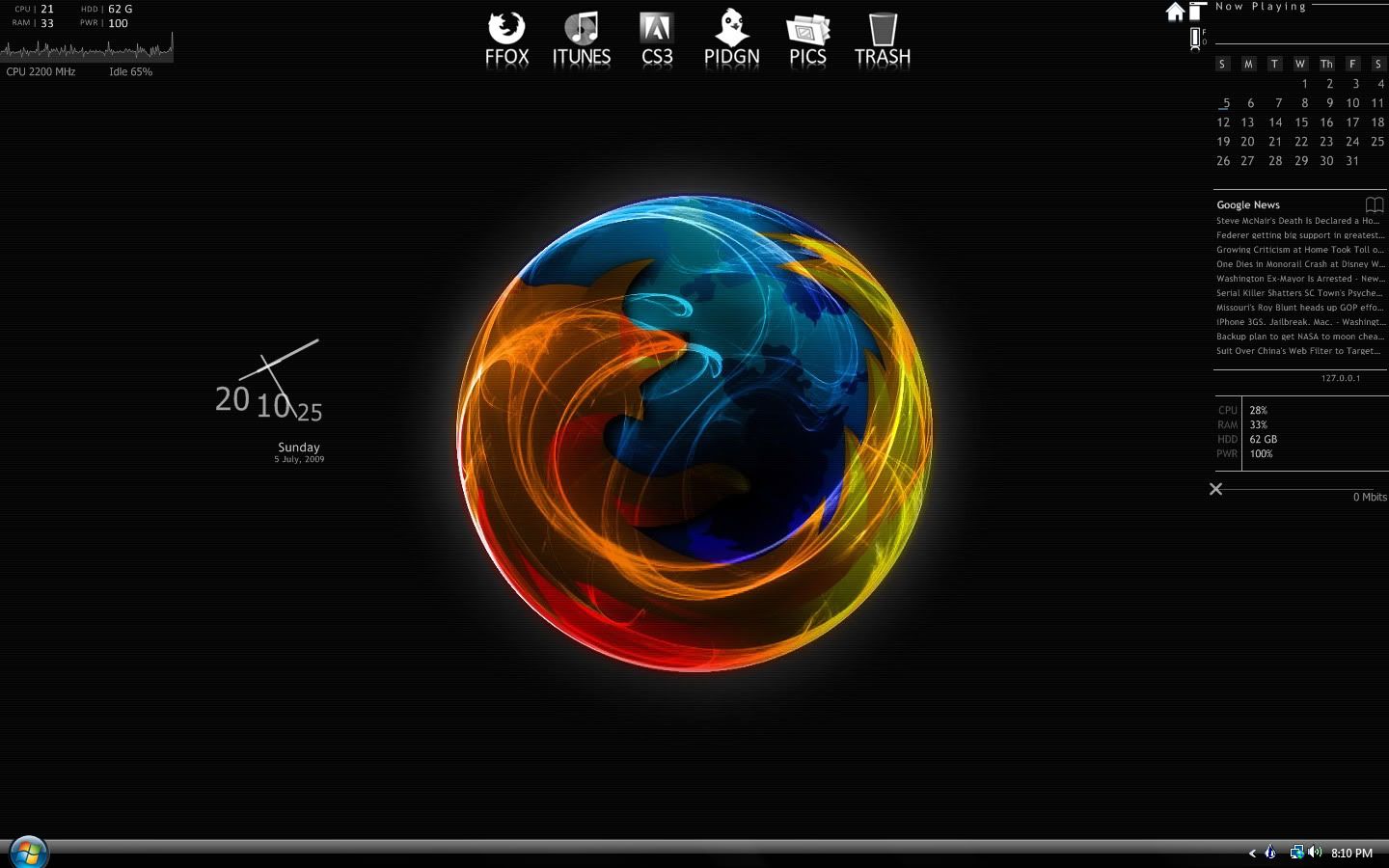Click the 8:10 PM taskbar clock
This screenshot has width=1389, height=868.
point(1351,853)
